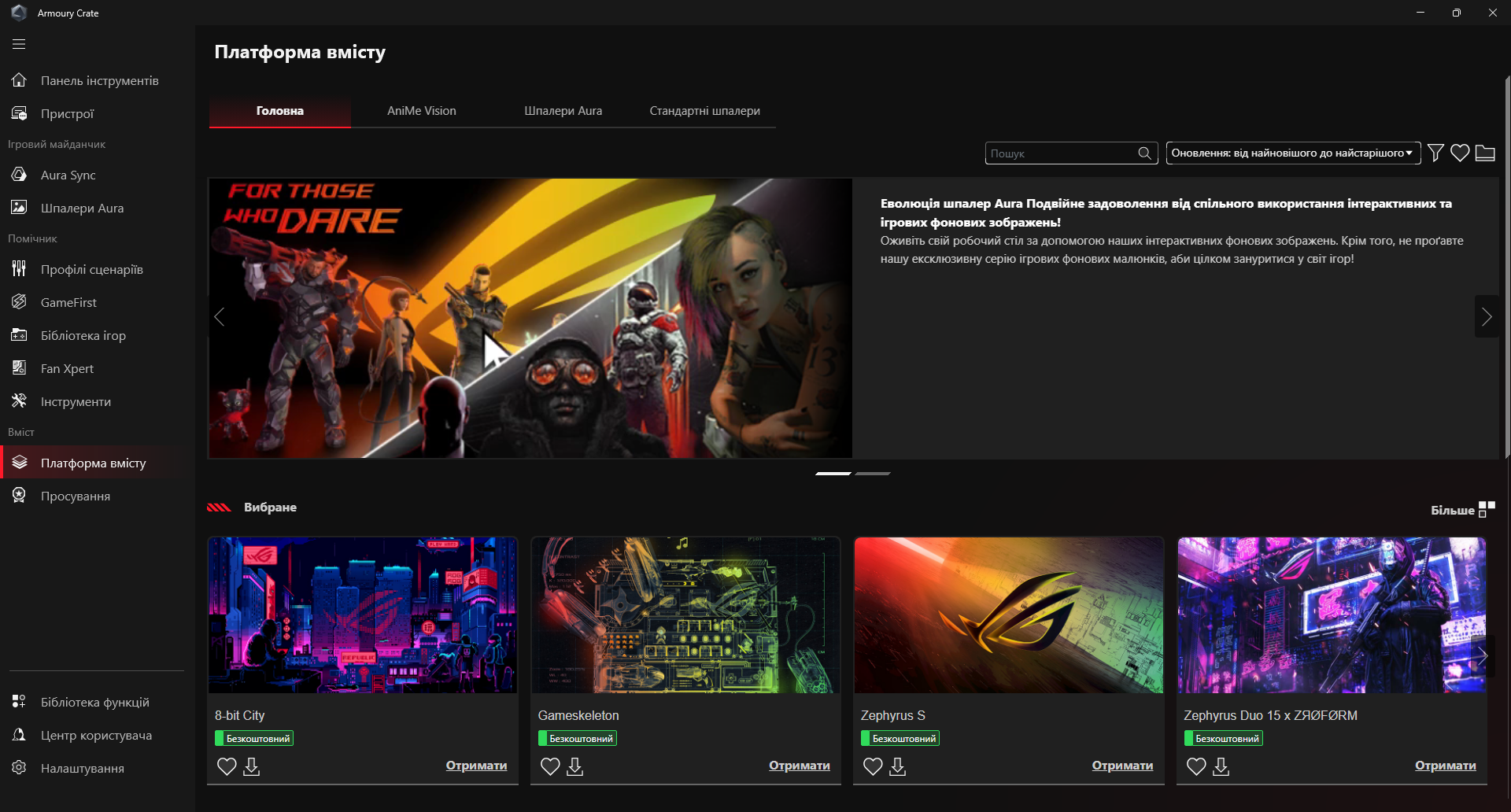
Task: Download the Gameskeleton wallpaper
Action: 575,766
